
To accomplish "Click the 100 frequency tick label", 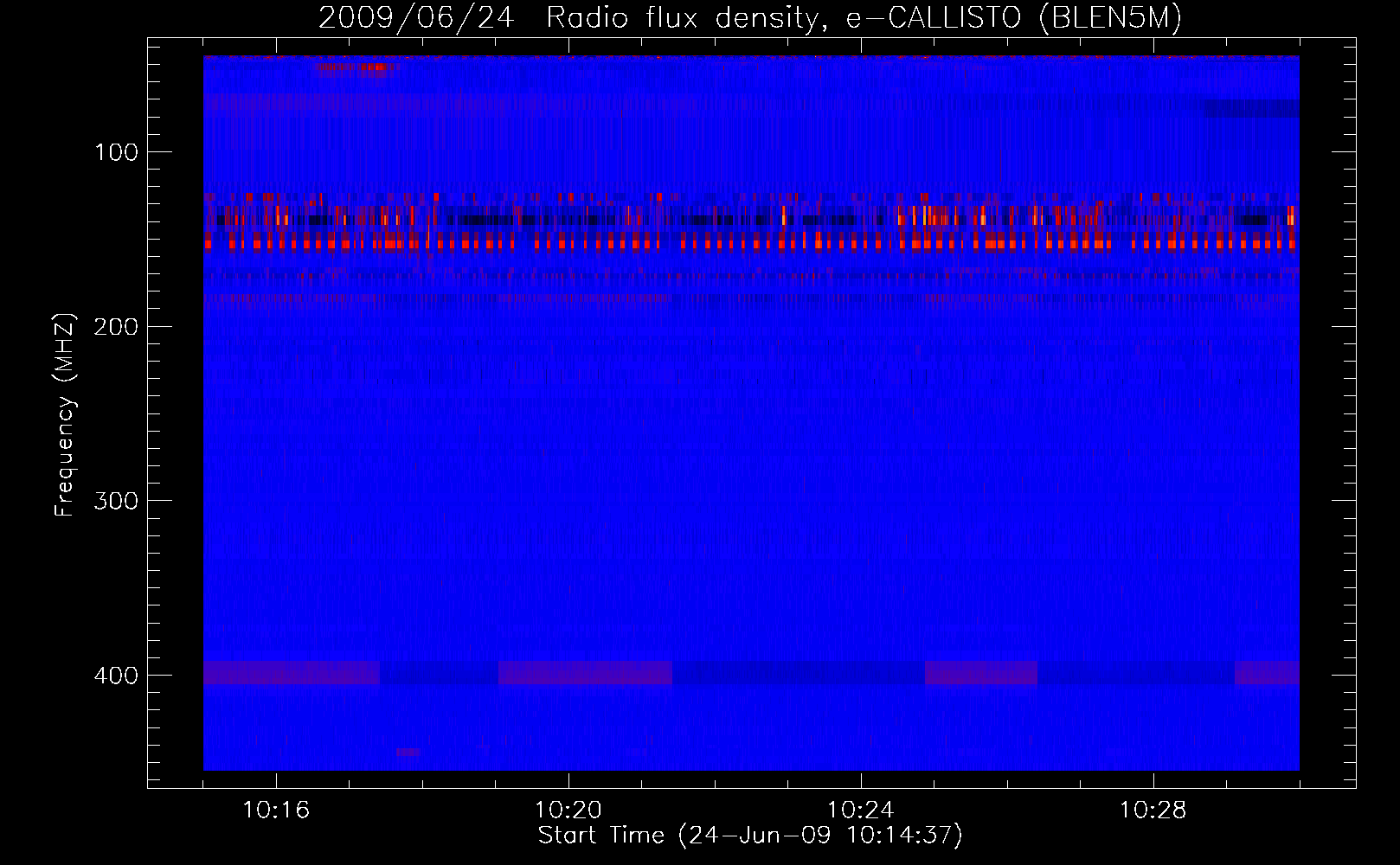I will point(116,153).
